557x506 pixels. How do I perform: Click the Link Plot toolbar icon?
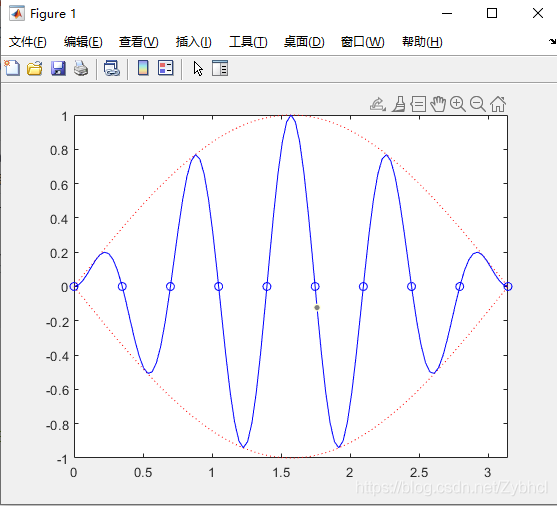[x=112, y=68]
